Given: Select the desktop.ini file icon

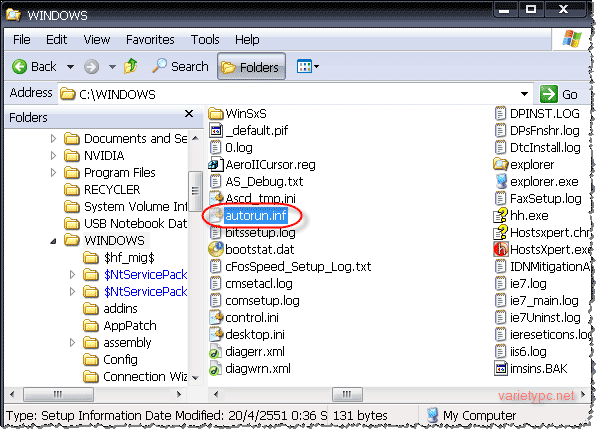Looking at the screenshot, I should [x=216, y=334].
